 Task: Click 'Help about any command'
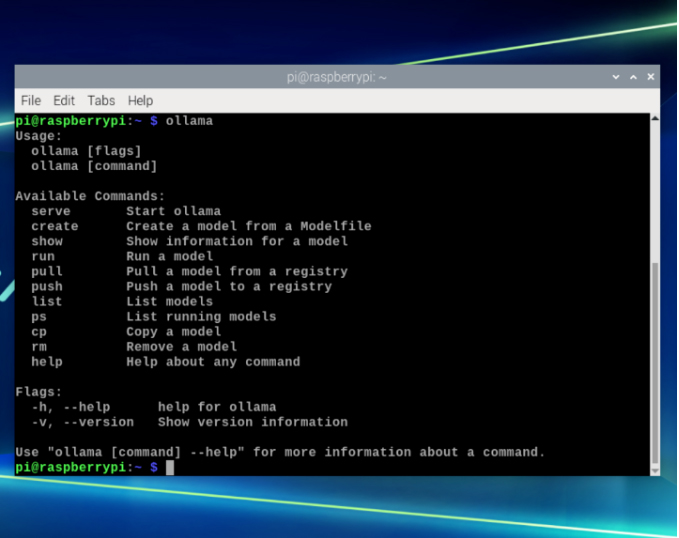213,362
